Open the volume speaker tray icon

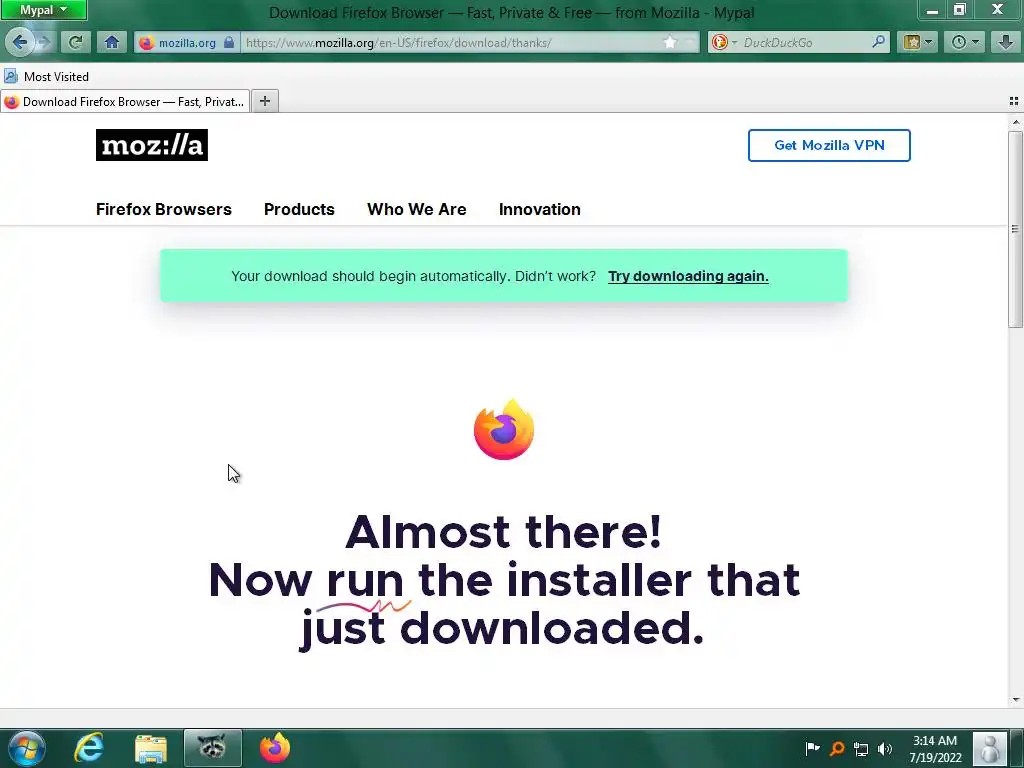coord(885,749)
